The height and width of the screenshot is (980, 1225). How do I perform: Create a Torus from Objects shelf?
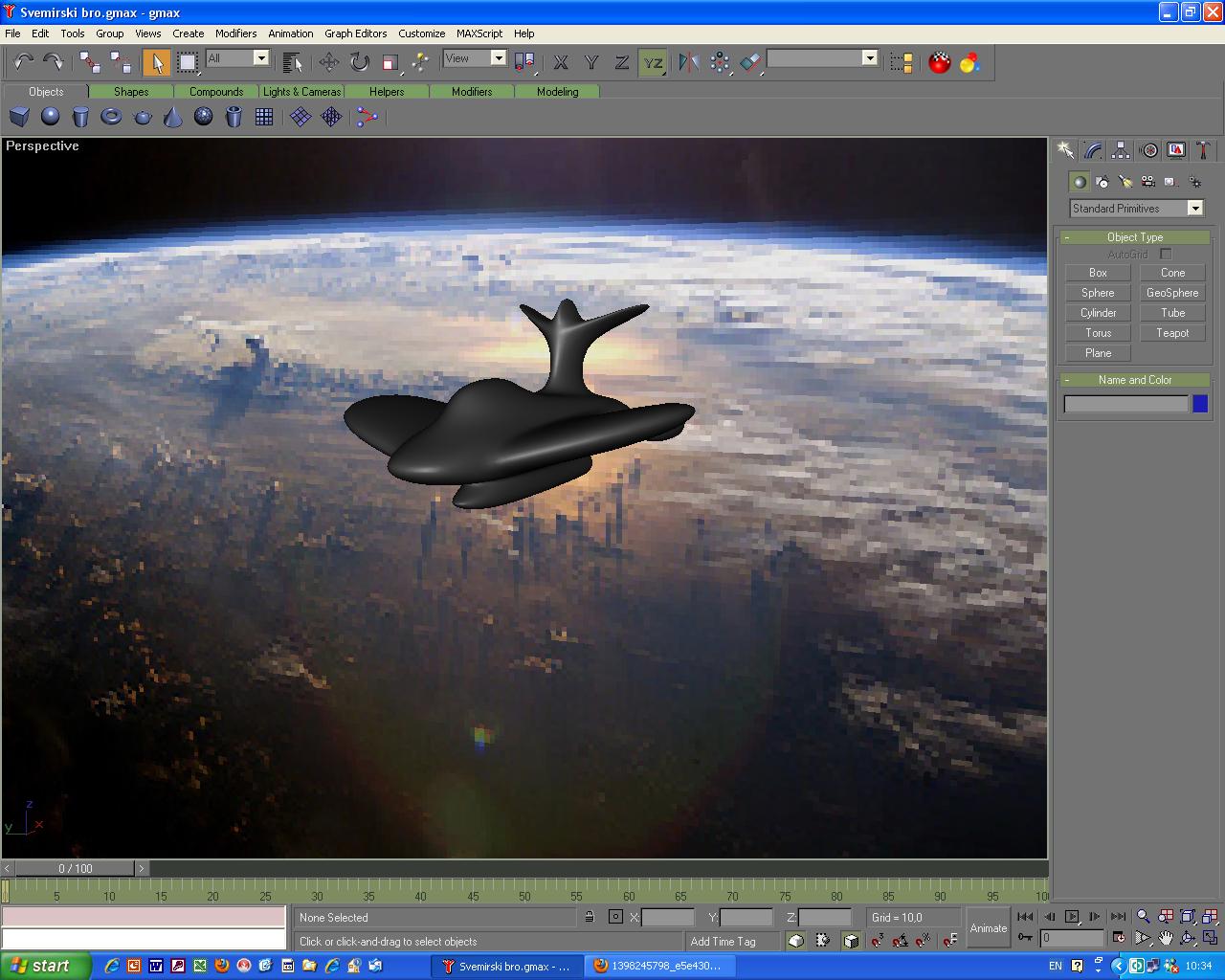[x=112, y=117]
